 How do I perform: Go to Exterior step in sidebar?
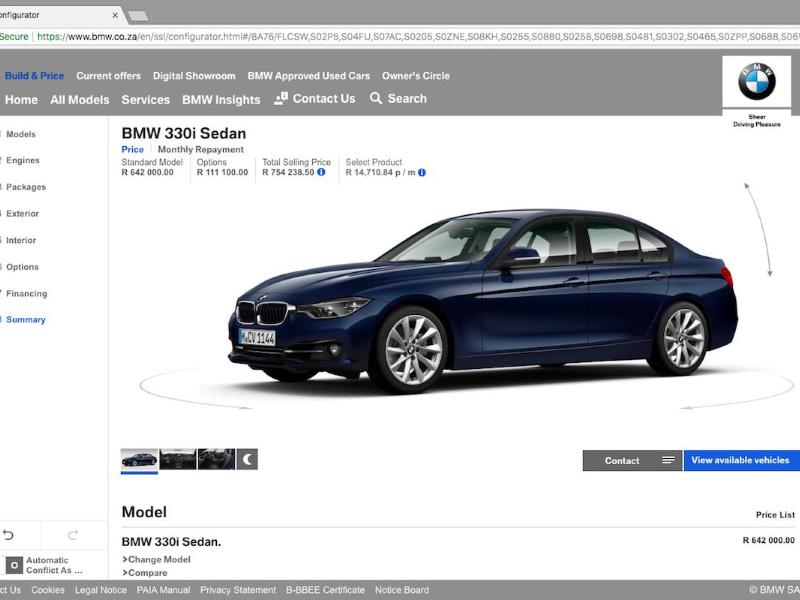(x=22, y=214)
